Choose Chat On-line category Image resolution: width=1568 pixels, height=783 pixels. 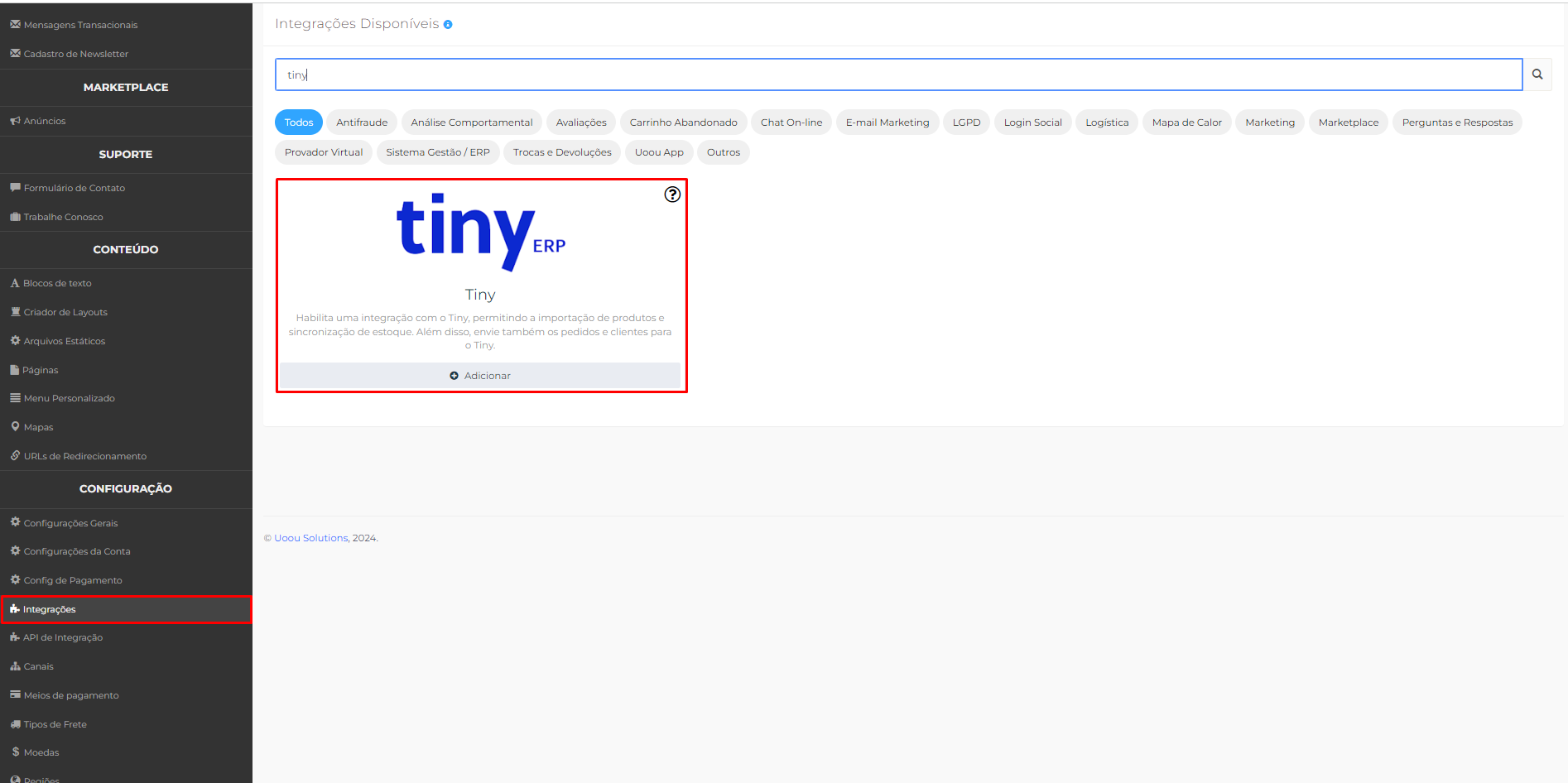point(791,122)
